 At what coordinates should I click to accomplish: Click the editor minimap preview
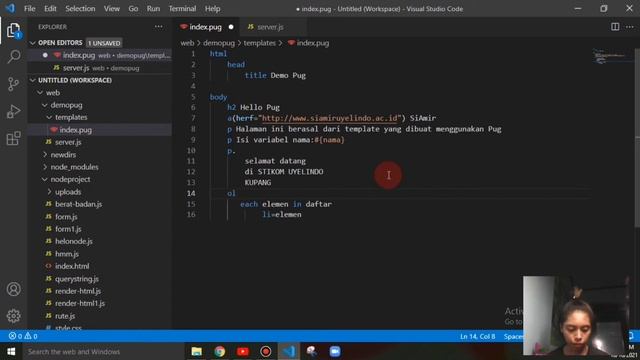(x=612, y=56)
